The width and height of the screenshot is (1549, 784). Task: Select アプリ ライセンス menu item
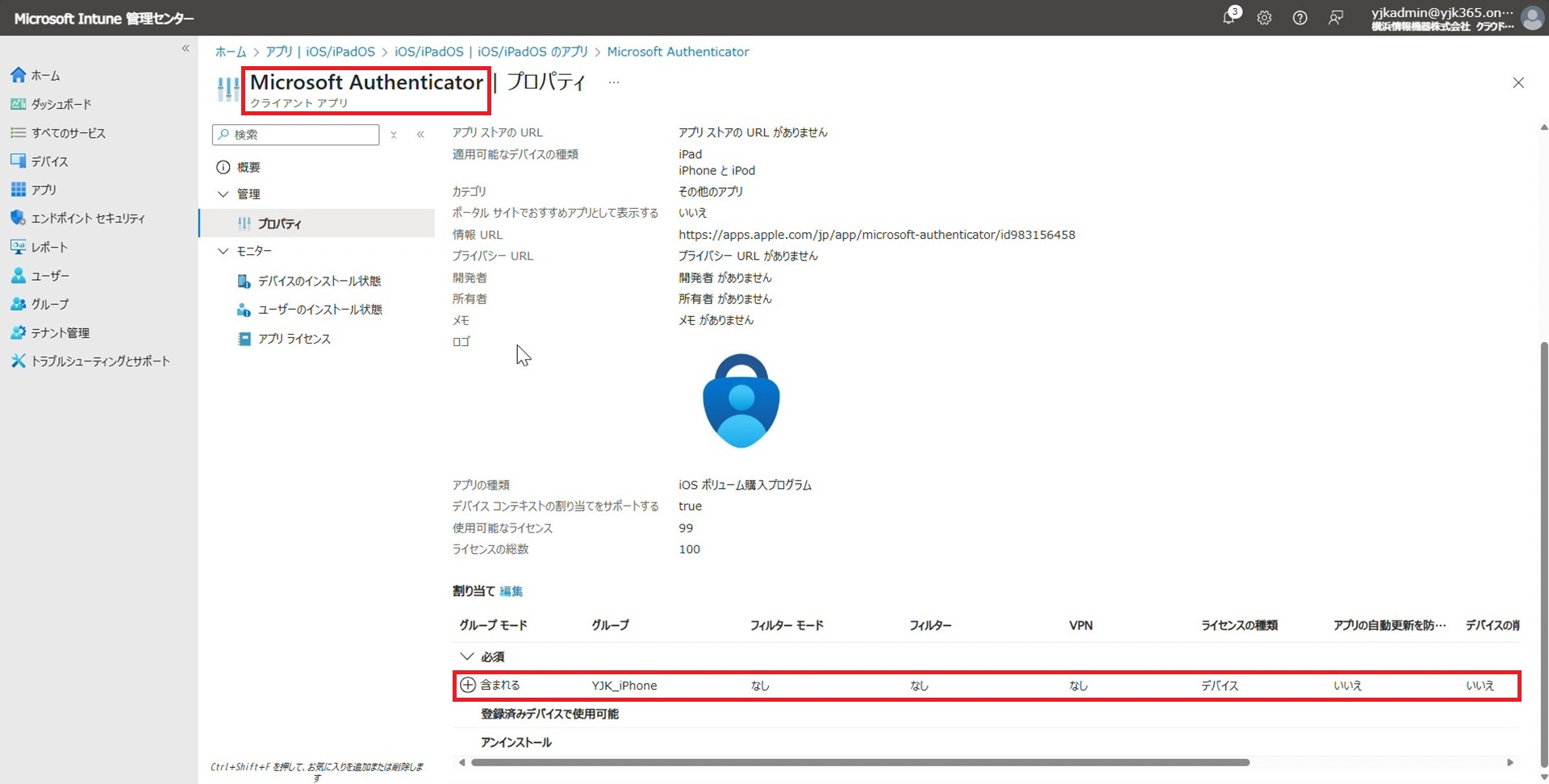point(294,340)
